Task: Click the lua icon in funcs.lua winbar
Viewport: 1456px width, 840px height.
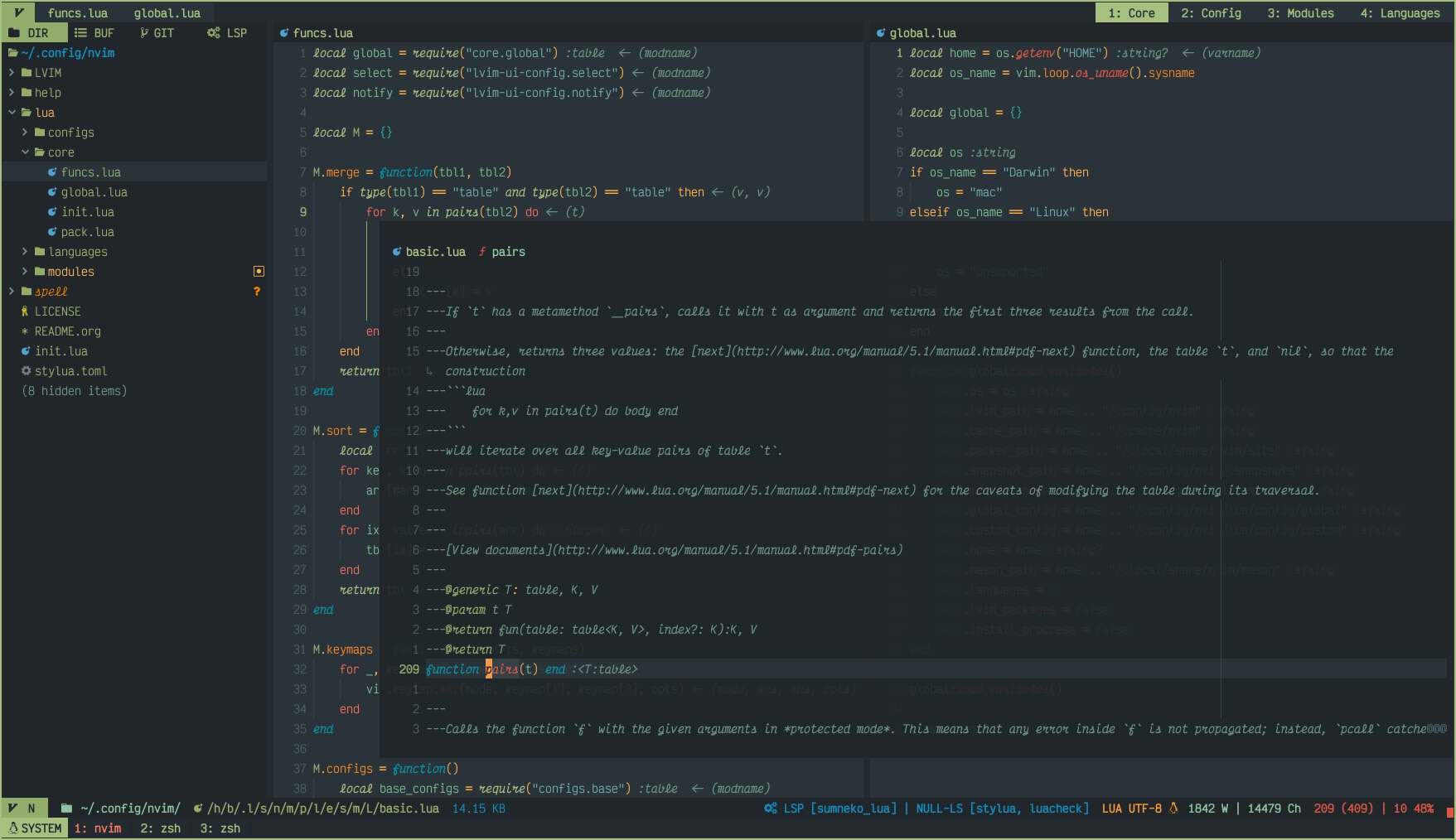Action: (284, 33)
